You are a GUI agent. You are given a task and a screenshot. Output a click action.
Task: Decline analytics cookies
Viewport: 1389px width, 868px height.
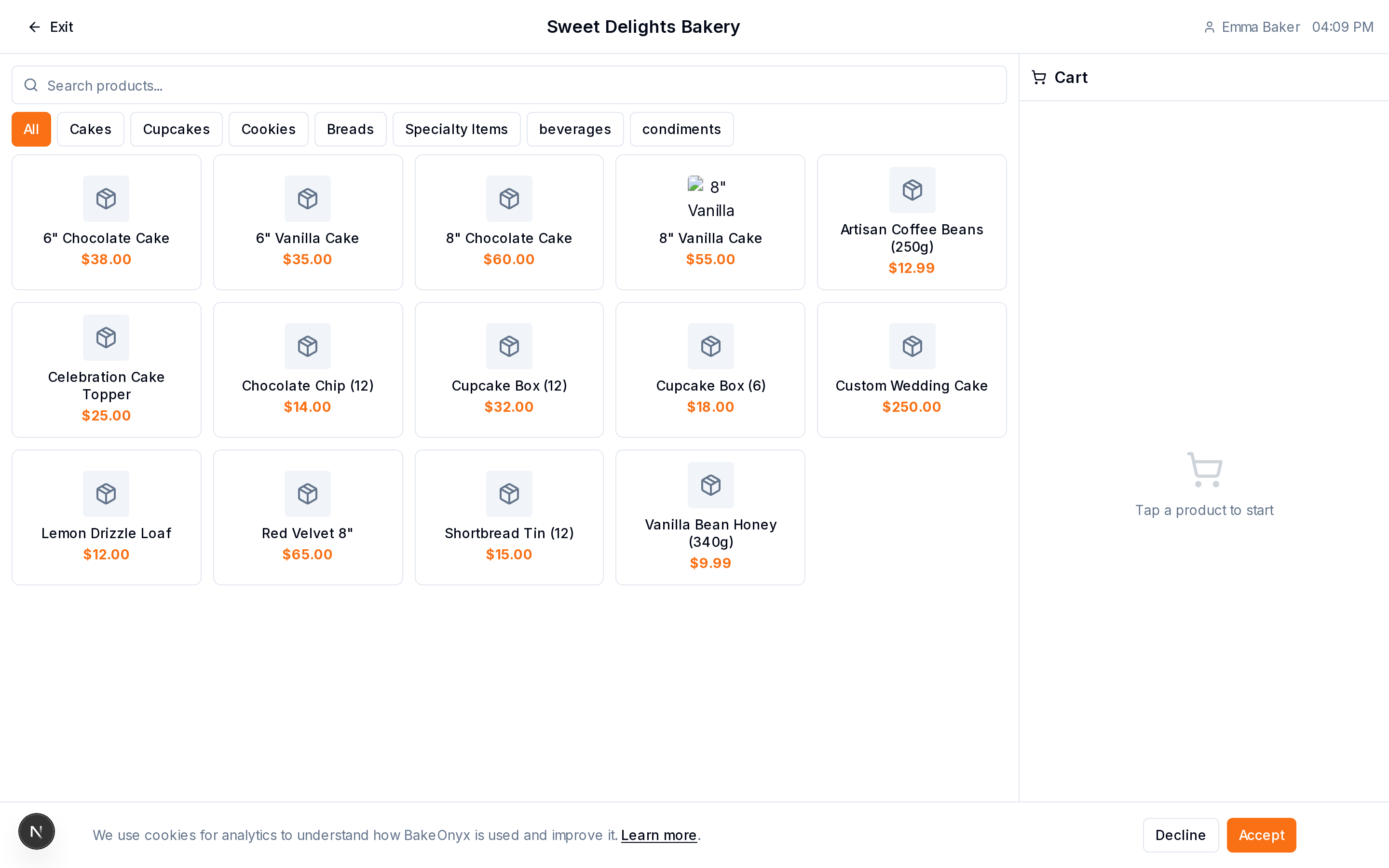coord(1181,835)
